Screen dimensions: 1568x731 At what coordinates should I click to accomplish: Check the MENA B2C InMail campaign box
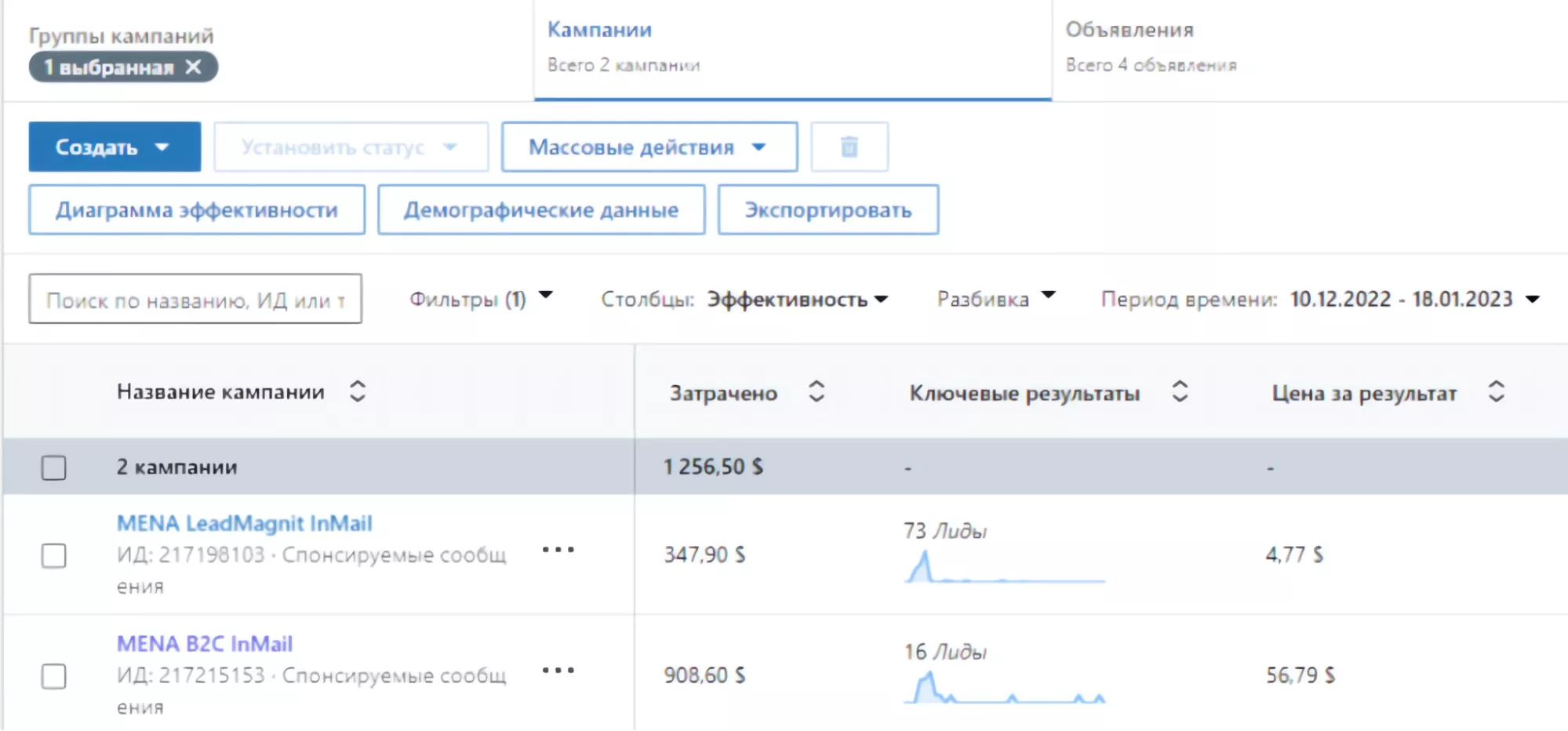[x=54, y=676]
